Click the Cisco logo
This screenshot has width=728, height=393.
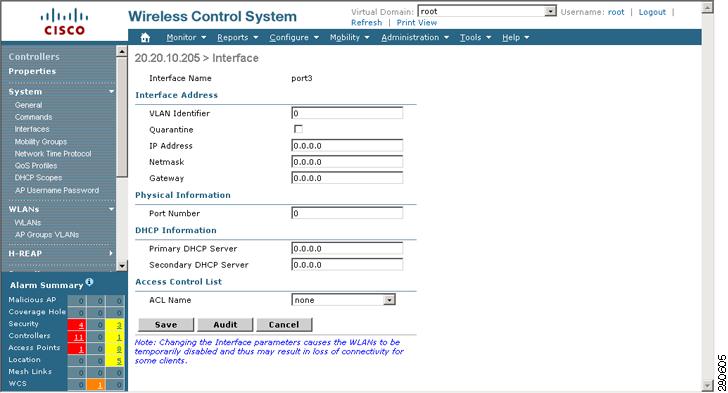pos(64,22)
